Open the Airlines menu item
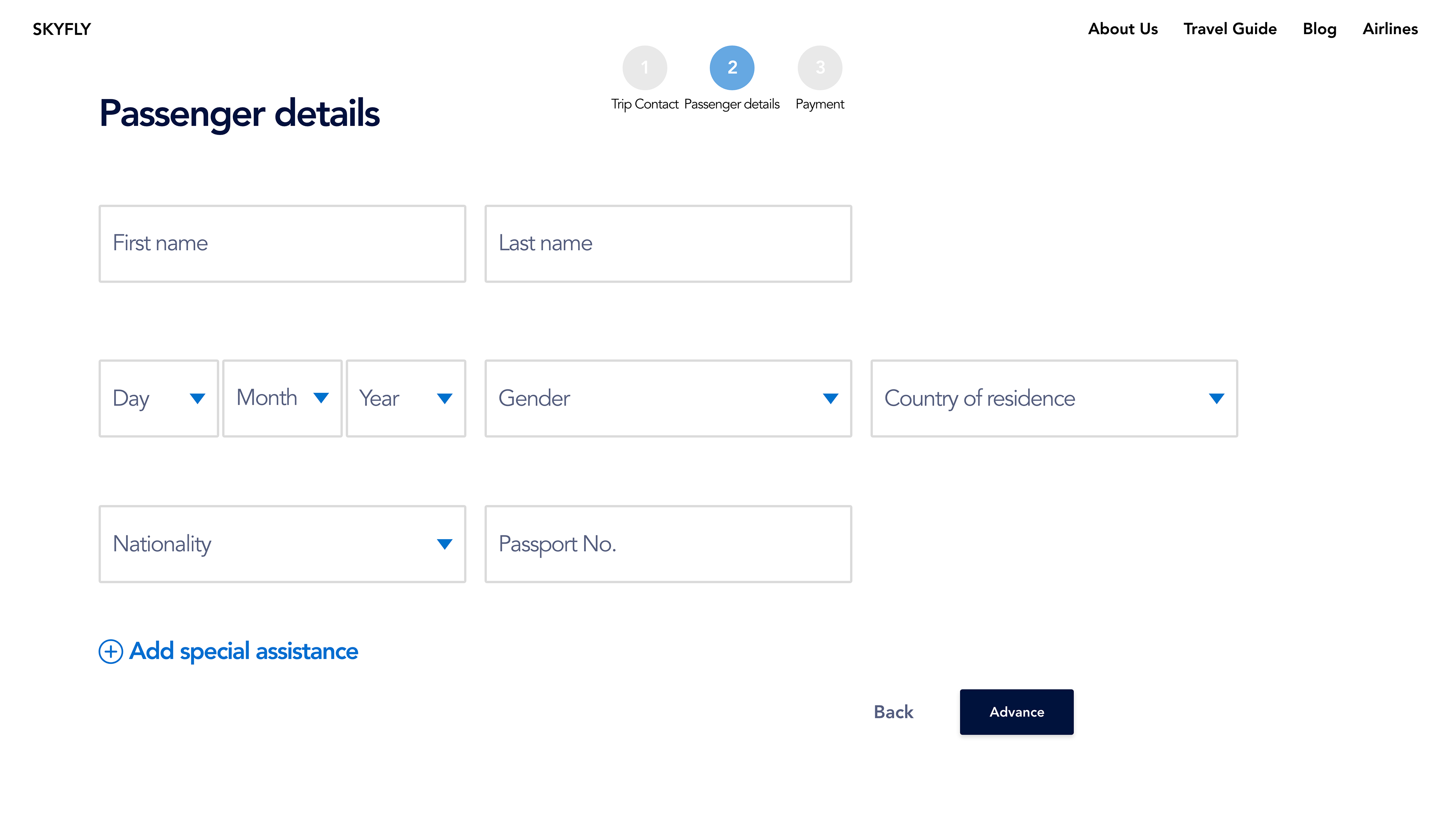Image resolution: width=1456 pixels, height=819 pixels. [1390, 29]
